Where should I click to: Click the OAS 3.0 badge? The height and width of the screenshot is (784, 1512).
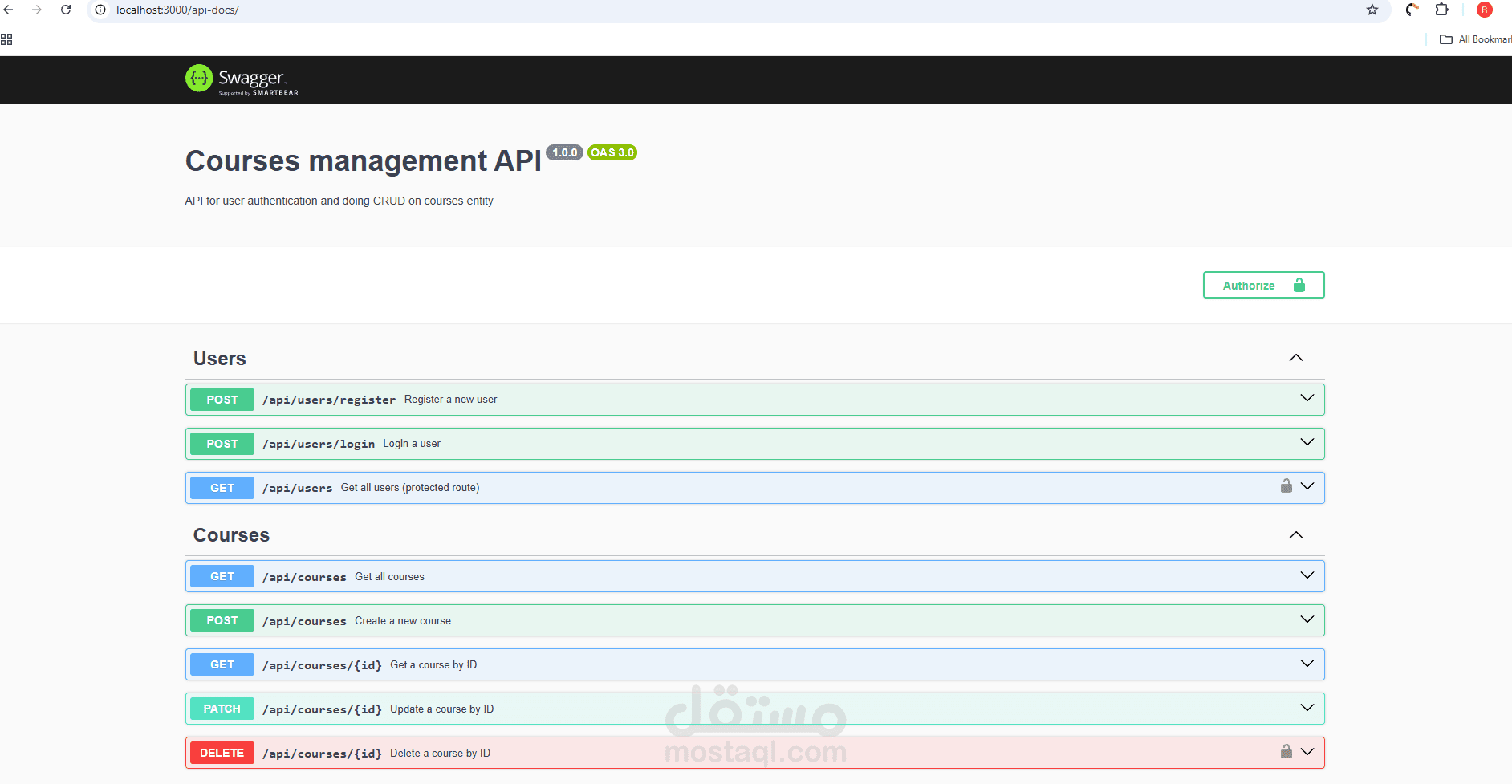pyautogui.click(x=612, y=152)
